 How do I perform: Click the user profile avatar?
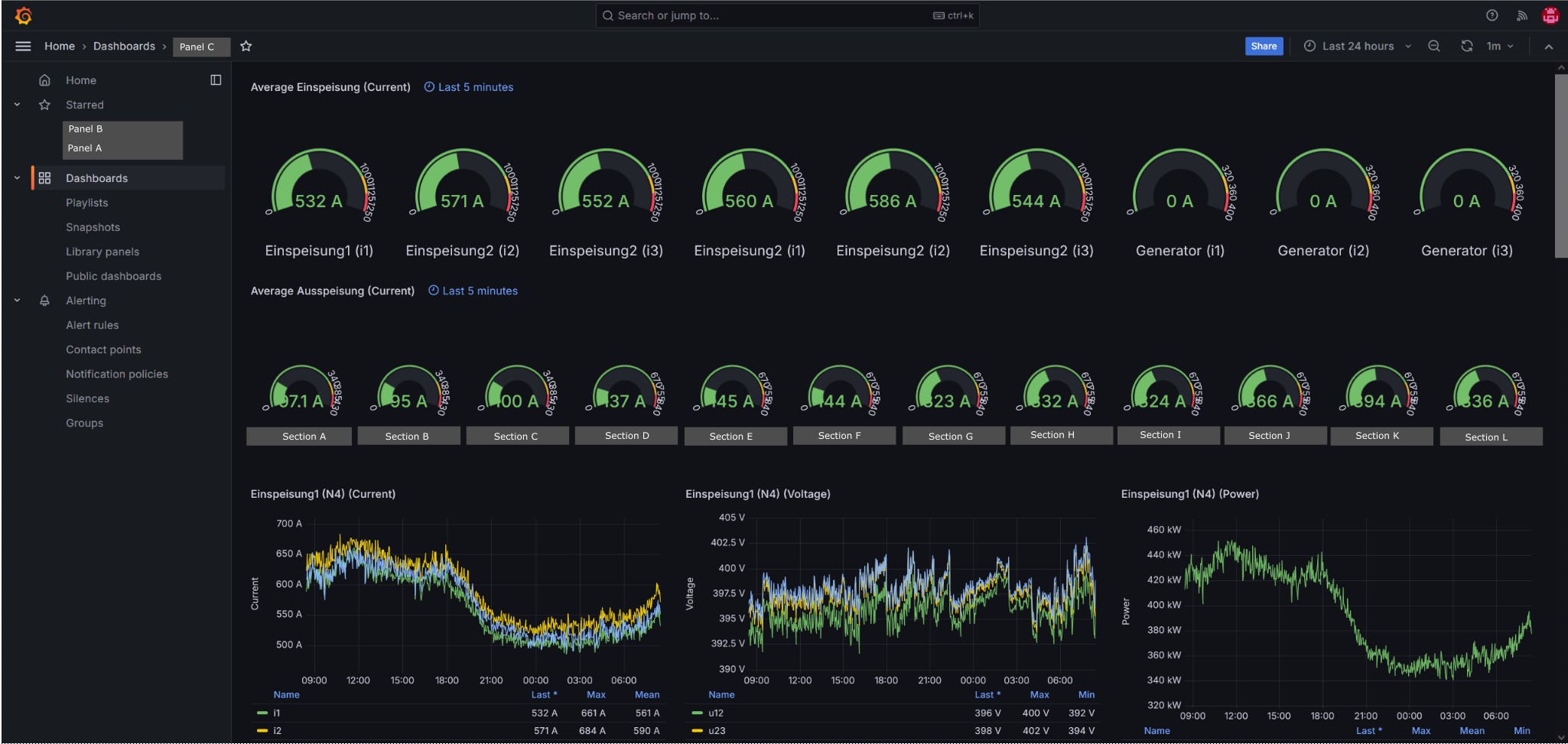click(1550, 15)
